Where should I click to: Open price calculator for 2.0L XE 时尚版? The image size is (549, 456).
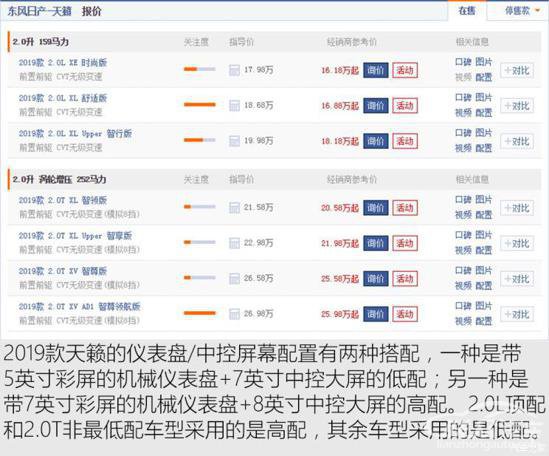pos(234,70)
